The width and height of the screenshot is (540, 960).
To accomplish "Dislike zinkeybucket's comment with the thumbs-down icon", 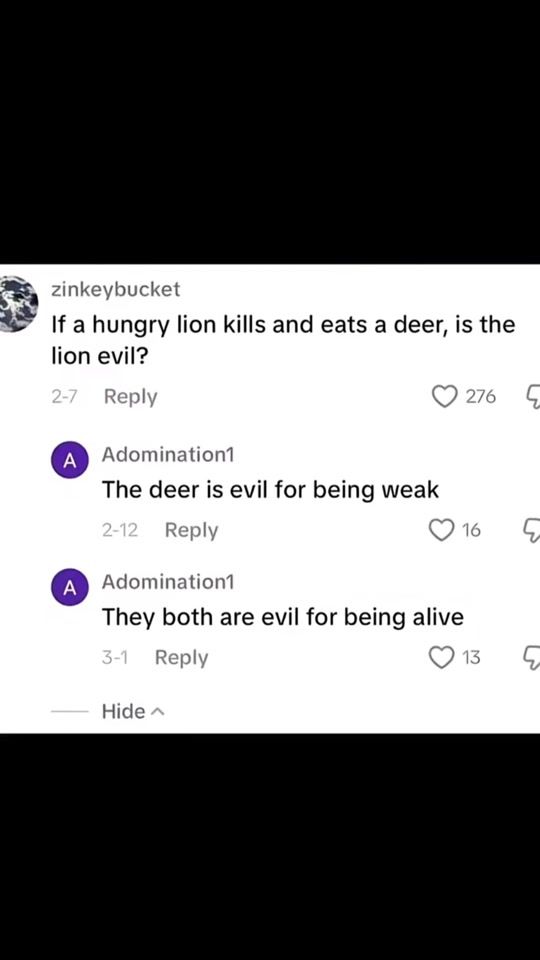I will coord(532,398).
